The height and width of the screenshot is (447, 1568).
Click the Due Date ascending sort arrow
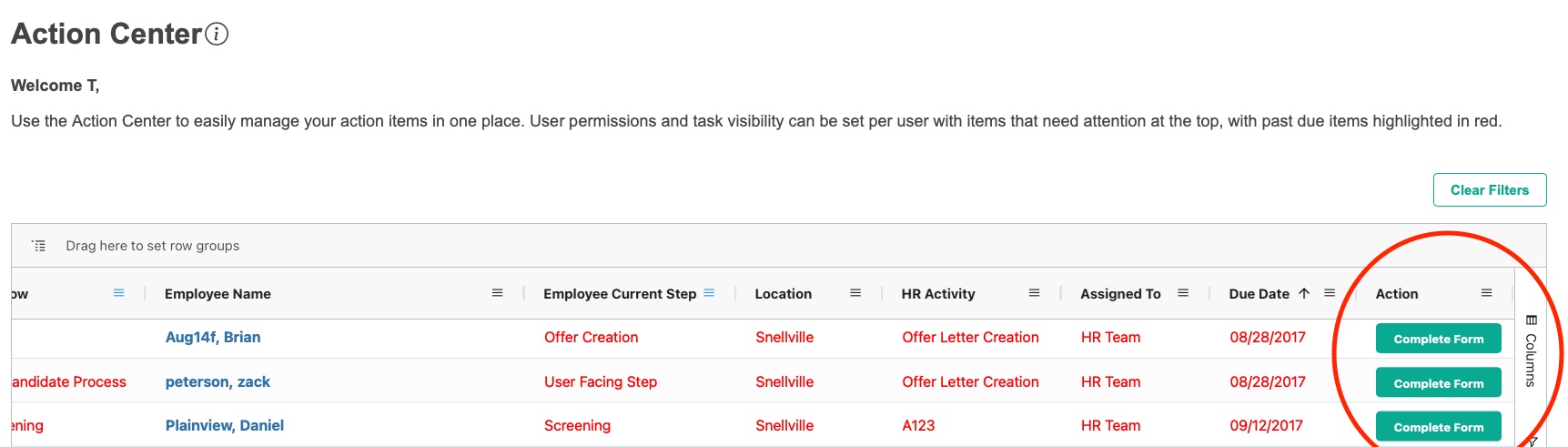point(1304,293)
